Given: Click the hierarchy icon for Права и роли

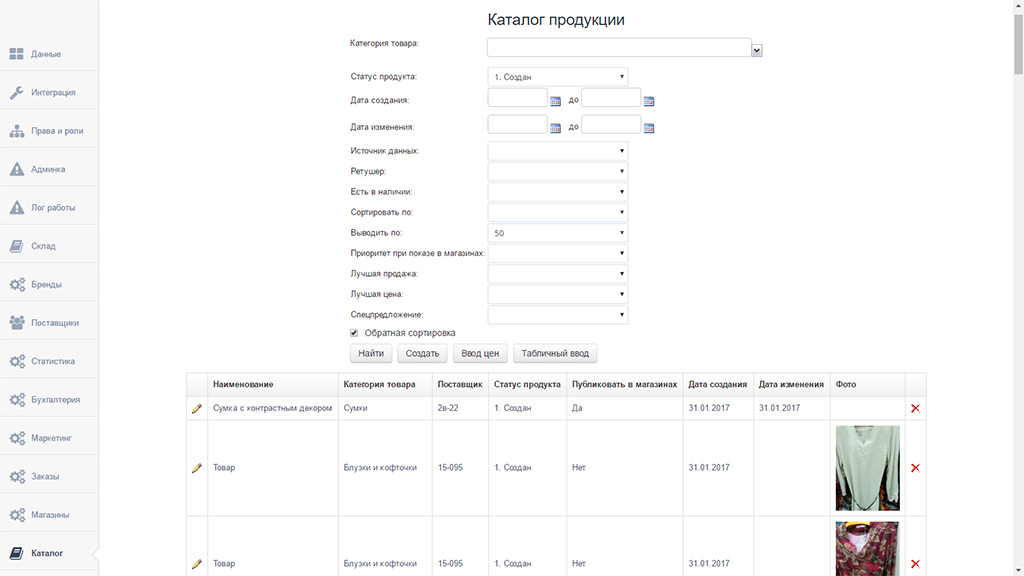Looking at the screenshot, I should coord(16,131).
